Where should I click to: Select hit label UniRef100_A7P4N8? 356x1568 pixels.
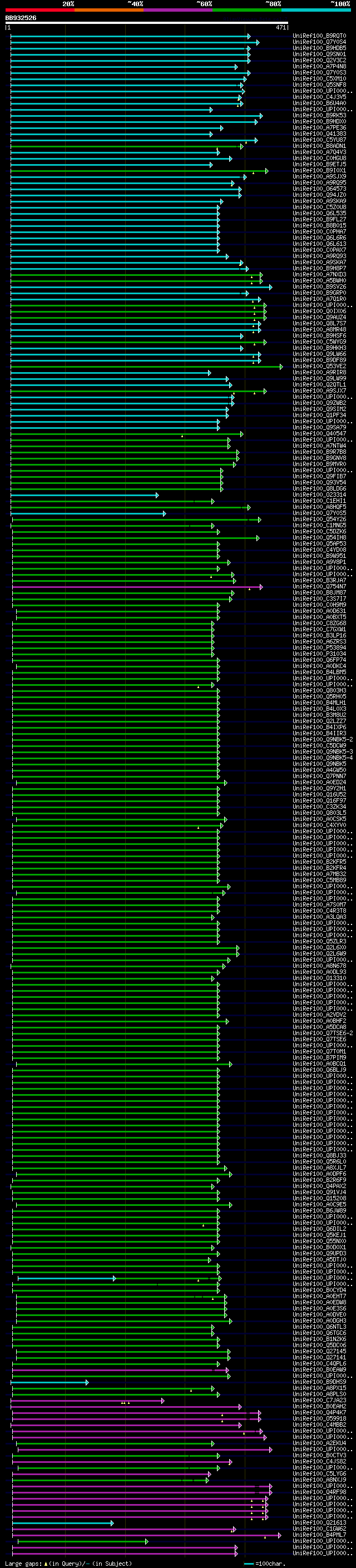pos(319,66)
